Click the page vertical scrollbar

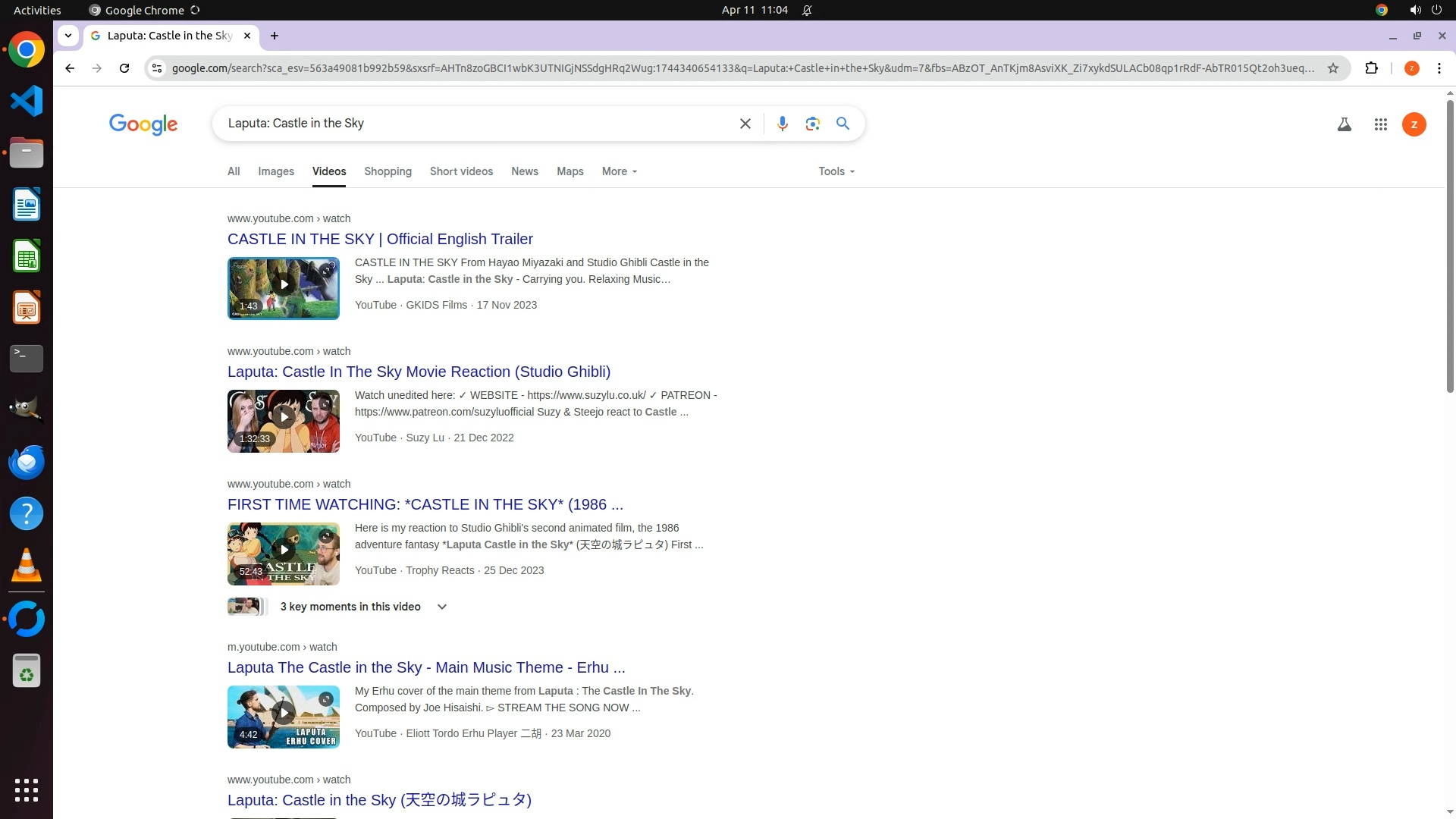(1450, 246)
